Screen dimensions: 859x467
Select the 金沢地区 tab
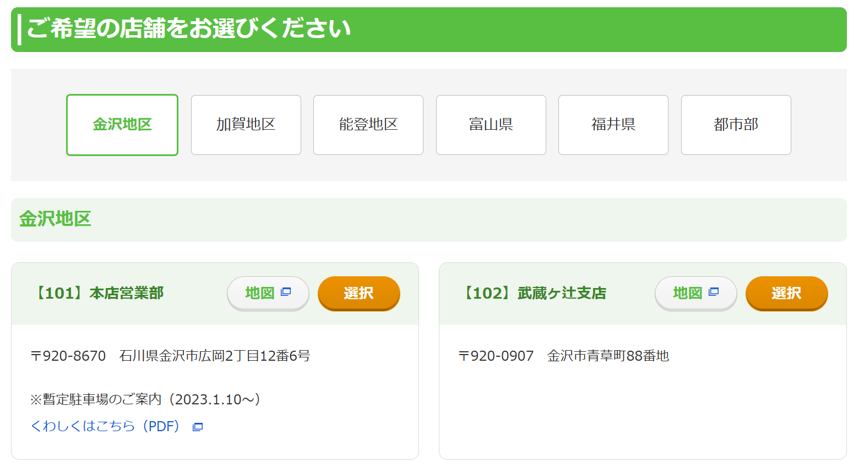tap(122, 125)
